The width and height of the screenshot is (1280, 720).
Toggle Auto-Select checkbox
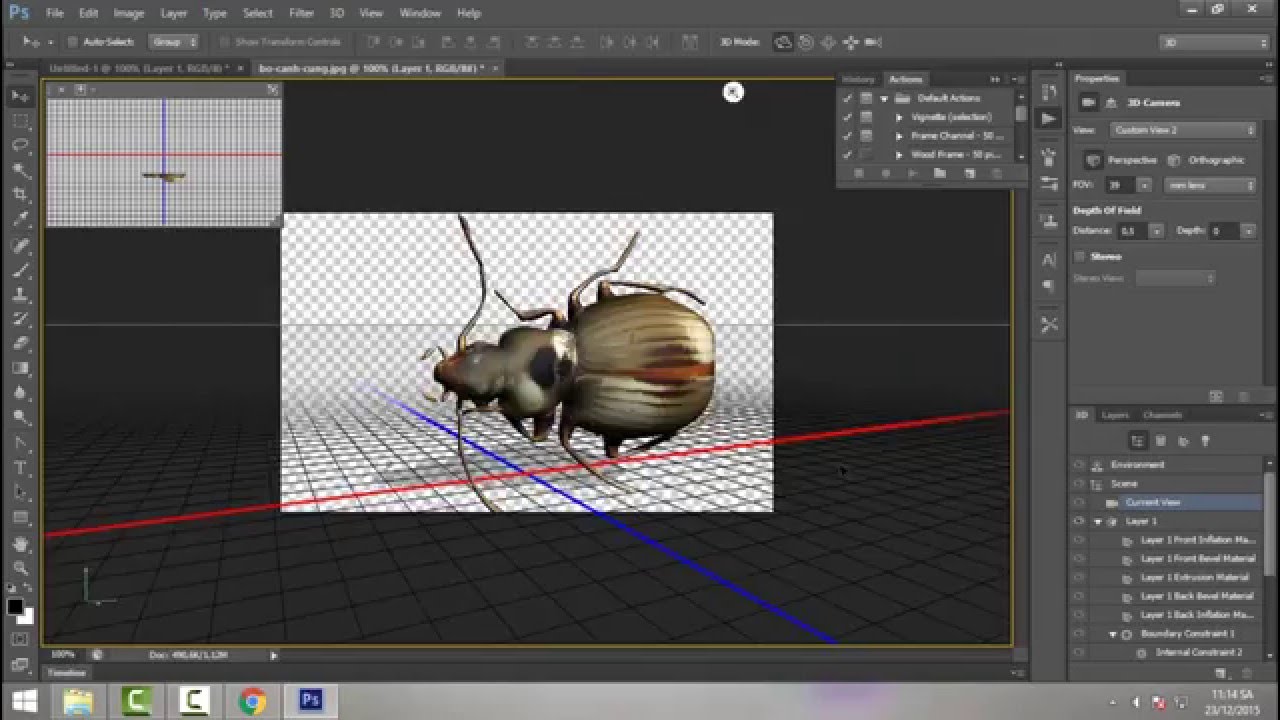tap(72, 42)
